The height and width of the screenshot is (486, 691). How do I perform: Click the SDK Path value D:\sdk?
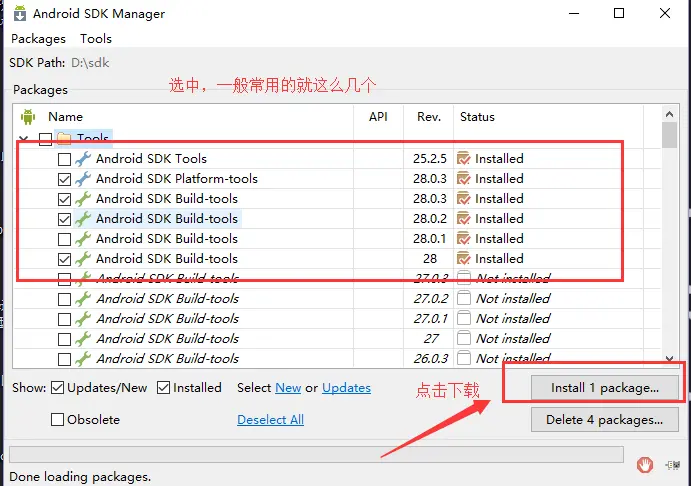click(x=90, y=63)
